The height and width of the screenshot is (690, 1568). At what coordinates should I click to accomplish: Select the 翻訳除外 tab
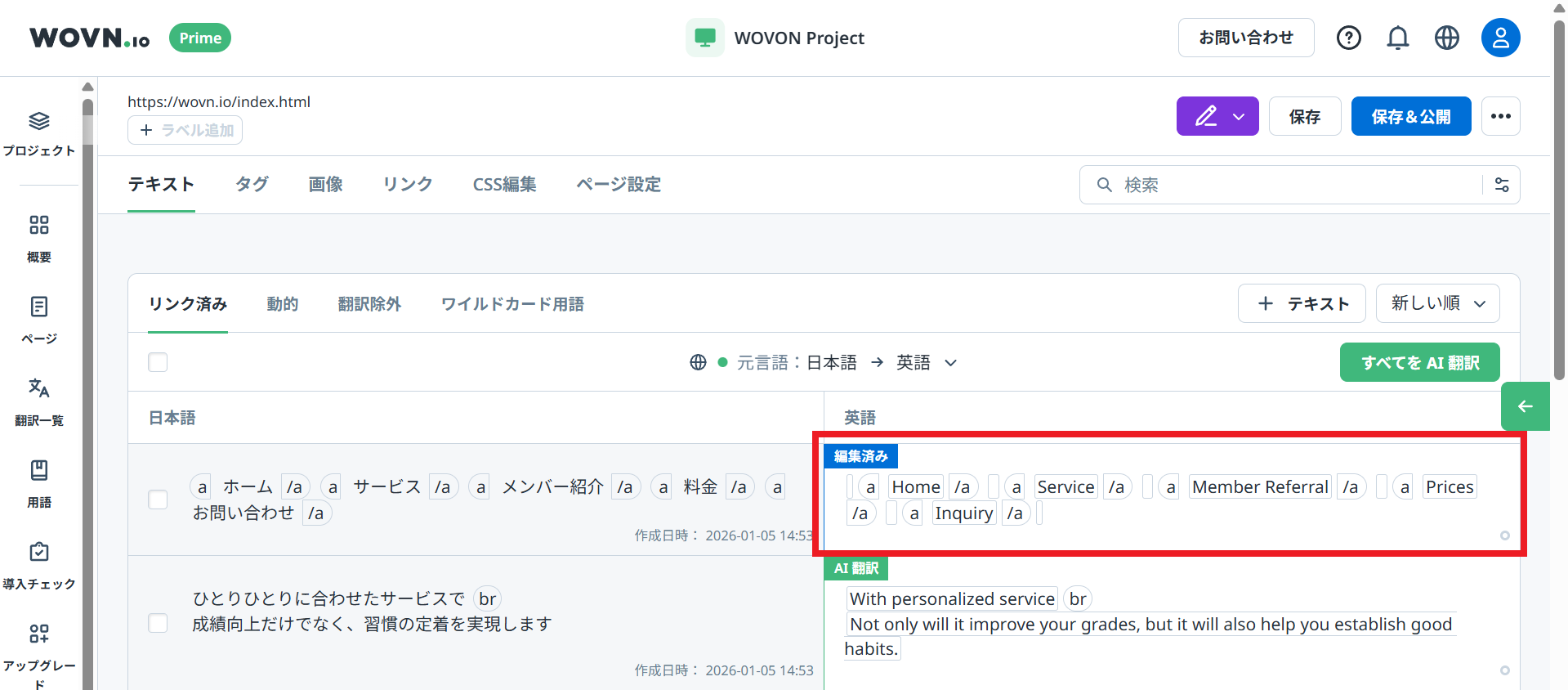(x=369, y=304)
